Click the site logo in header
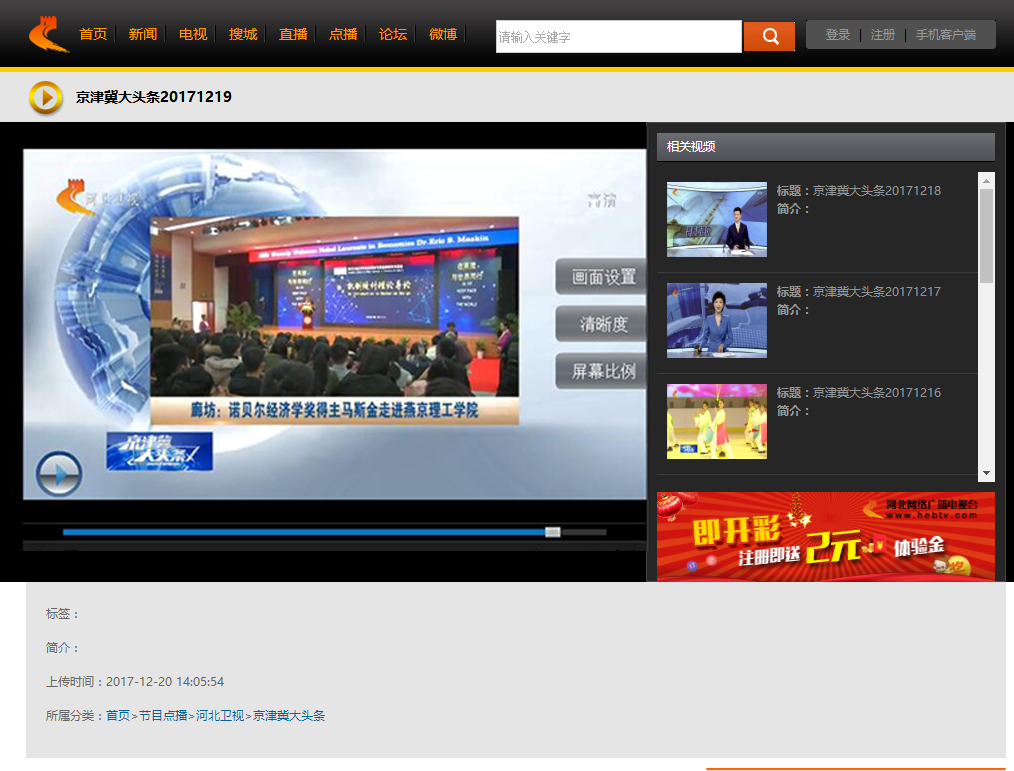This screenshot has height=771, width=1014. tap(48, 34)
